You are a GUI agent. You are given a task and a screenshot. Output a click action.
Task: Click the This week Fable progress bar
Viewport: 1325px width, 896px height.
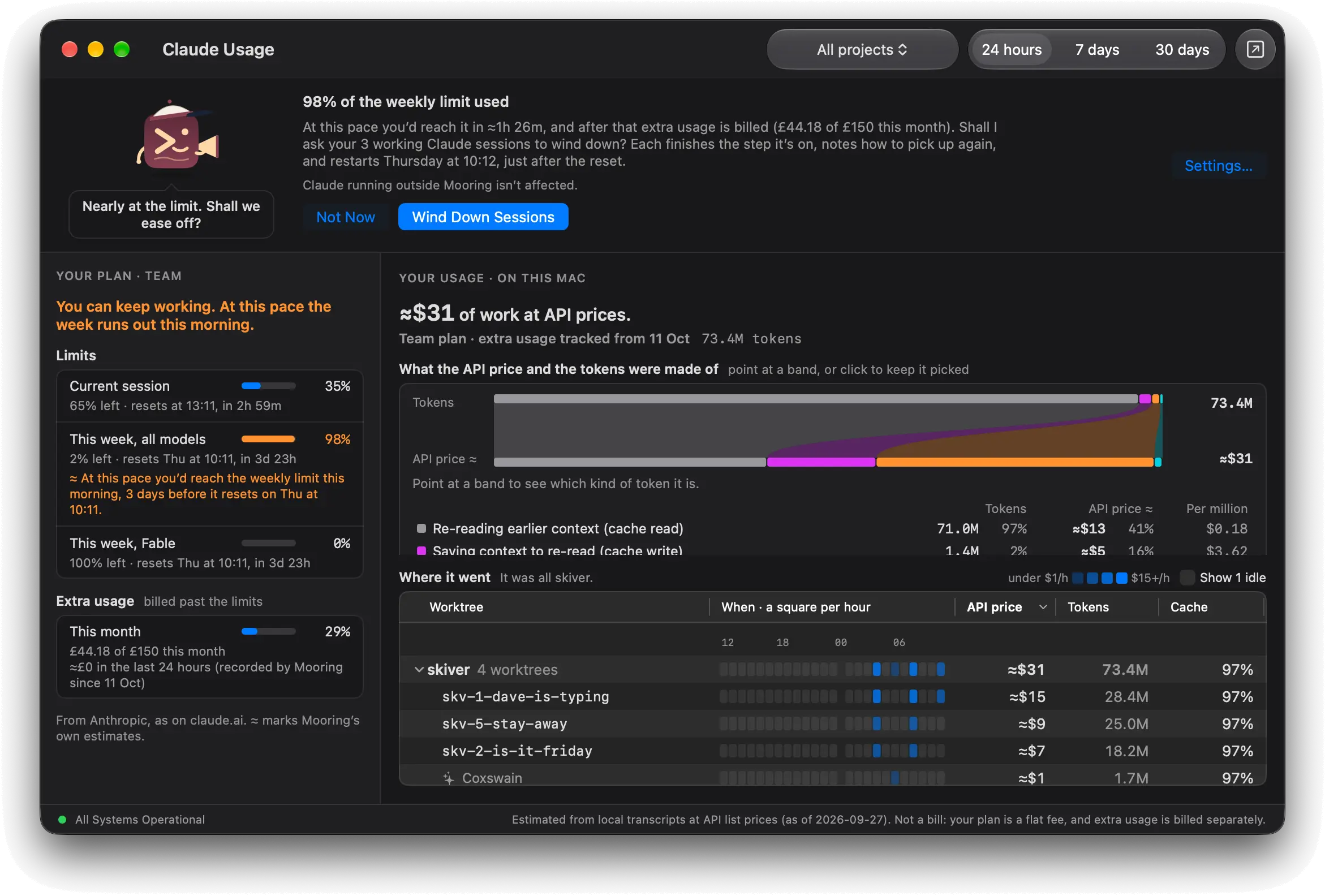[x=268, y=543]
